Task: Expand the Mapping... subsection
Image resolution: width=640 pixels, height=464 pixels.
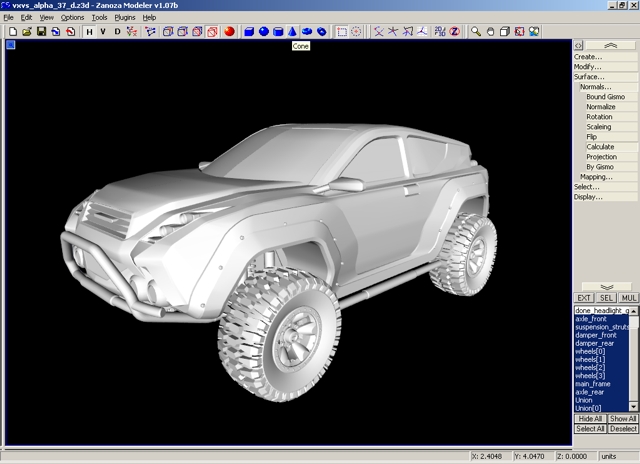Action: click(596, 177)
